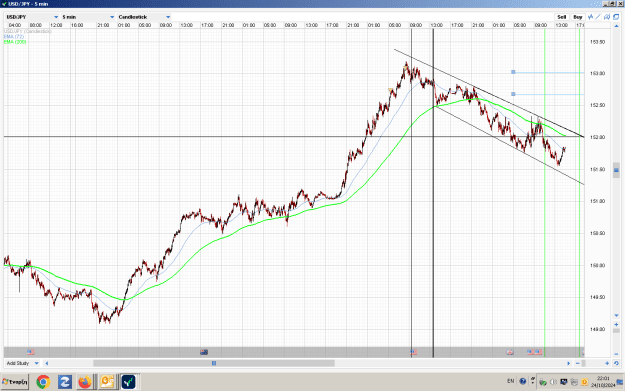The height and width of the screenshot is (391, 625).
Task: Select the EMA (200) study label
Action: (15, 42)
